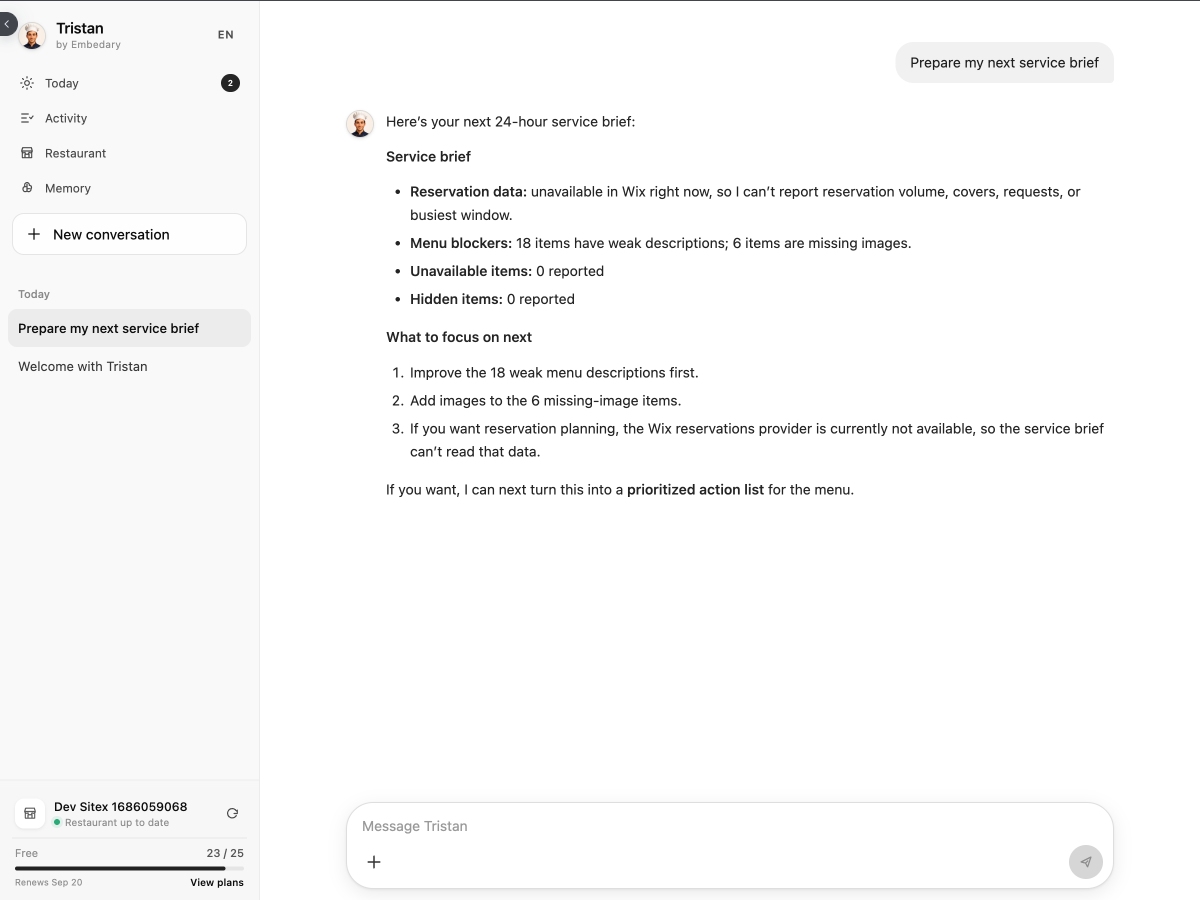Collapse sidebar using the top-left chevron
This screenshot has height=900, width=1200.
pyautogui.click(x=7, y=24)
